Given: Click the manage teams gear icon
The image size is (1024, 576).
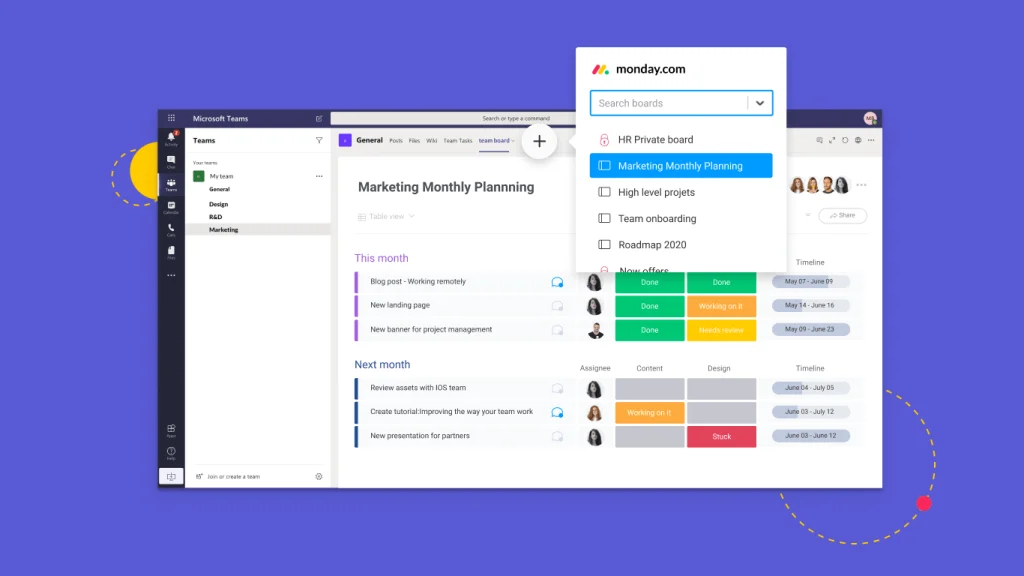Looking at the screenshot, I should [x=319, y=477].
